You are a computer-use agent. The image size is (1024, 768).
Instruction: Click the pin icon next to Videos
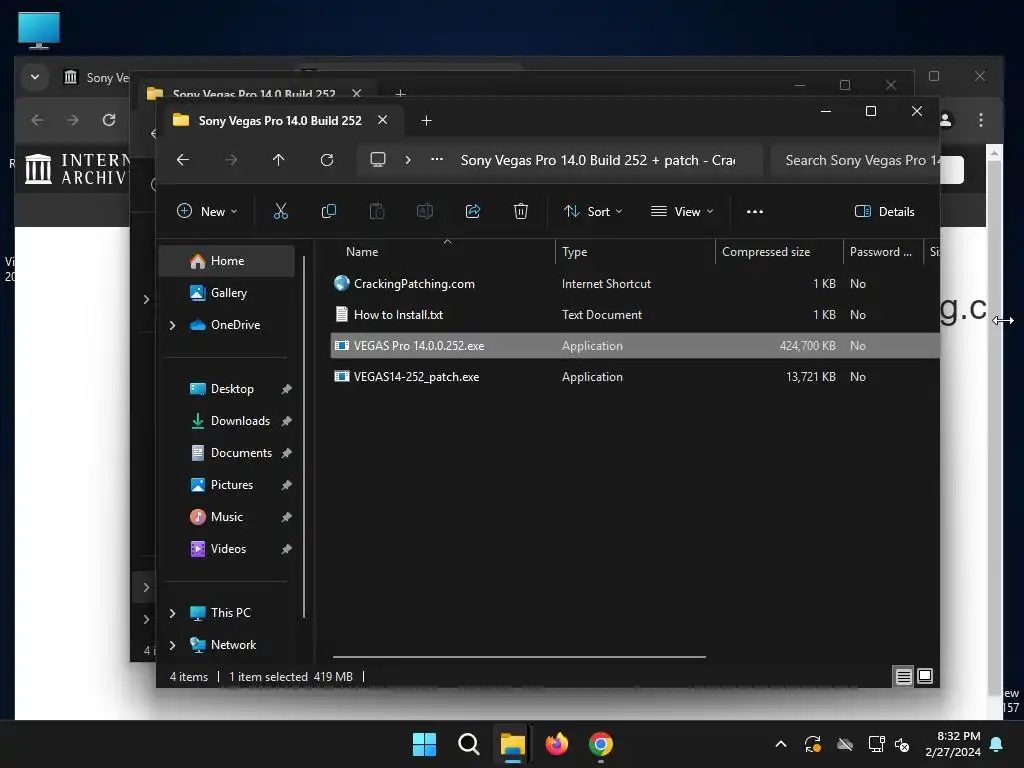coord(286,549)
